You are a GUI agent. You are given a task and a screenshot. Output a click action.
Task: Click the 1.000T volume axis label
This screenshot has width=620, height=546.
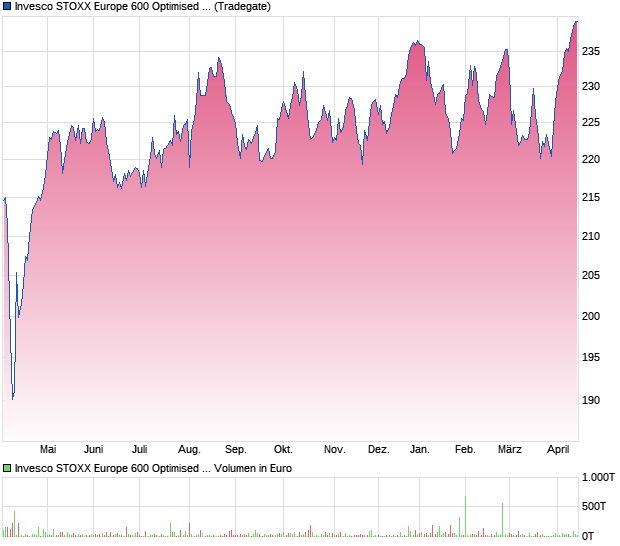click(599, 478)
